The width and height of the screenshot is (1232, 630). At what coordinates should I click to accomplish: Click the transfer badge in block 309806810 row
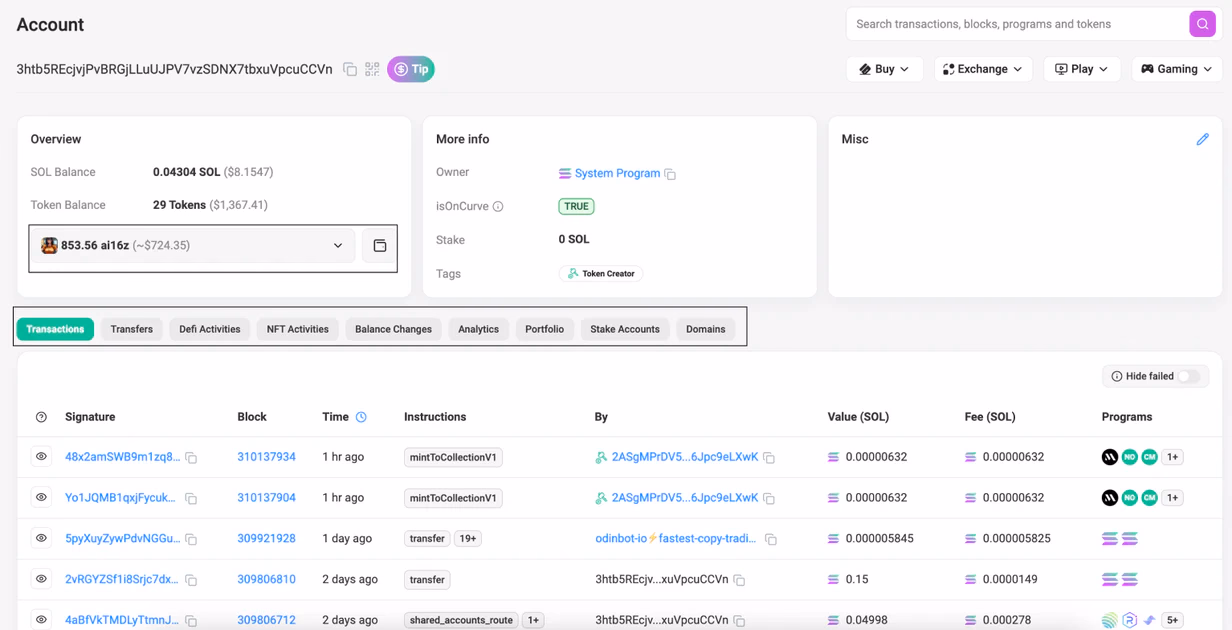pyautogui.click(x=427, y=579)
